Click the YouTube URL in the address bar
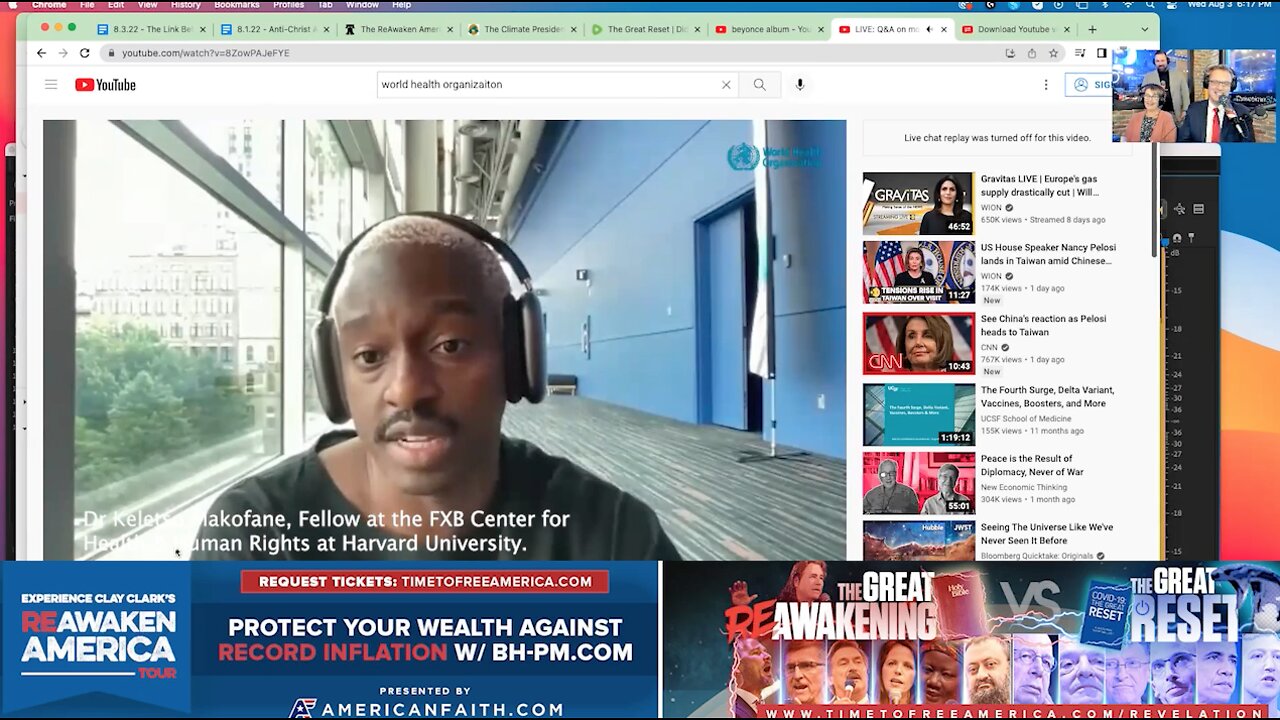Image resolution: width=1280 pixels, height=720 pixels. [206, 53]
